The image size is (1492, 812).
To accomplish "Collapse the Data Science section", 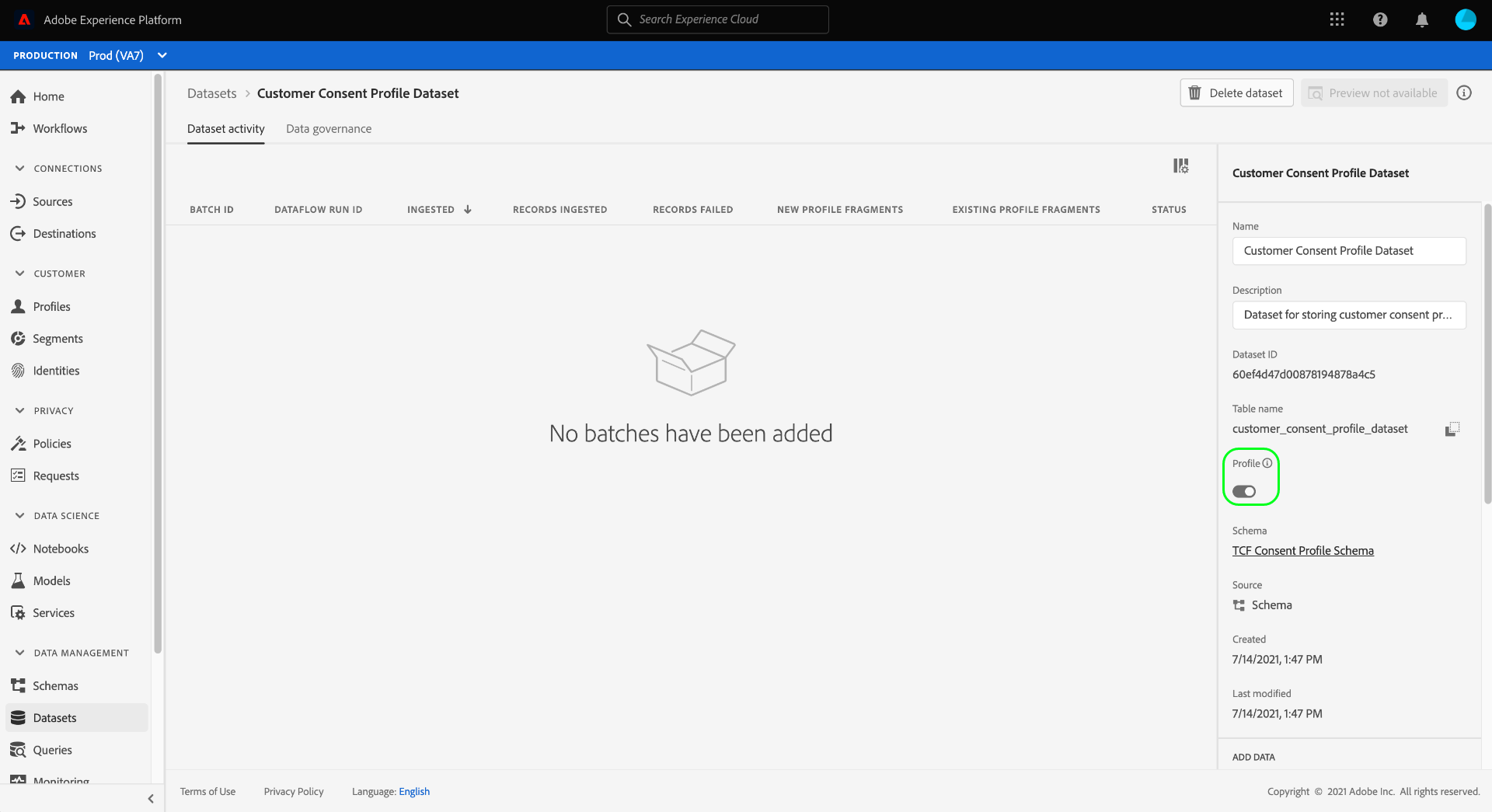I will (x=20, y=515).
